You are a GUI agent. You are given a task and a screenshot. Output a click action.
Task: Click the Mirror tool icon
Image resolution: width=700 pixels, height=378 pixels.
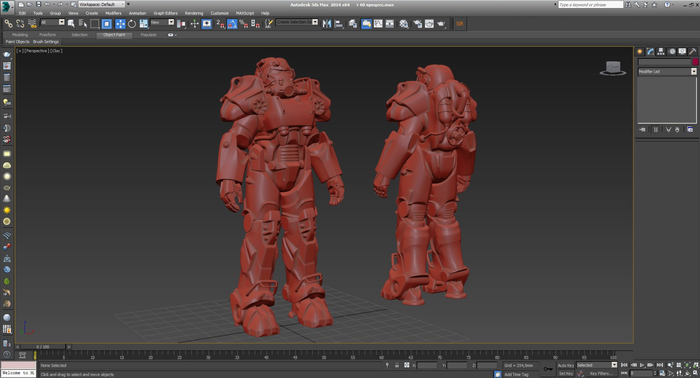(327, 23)
